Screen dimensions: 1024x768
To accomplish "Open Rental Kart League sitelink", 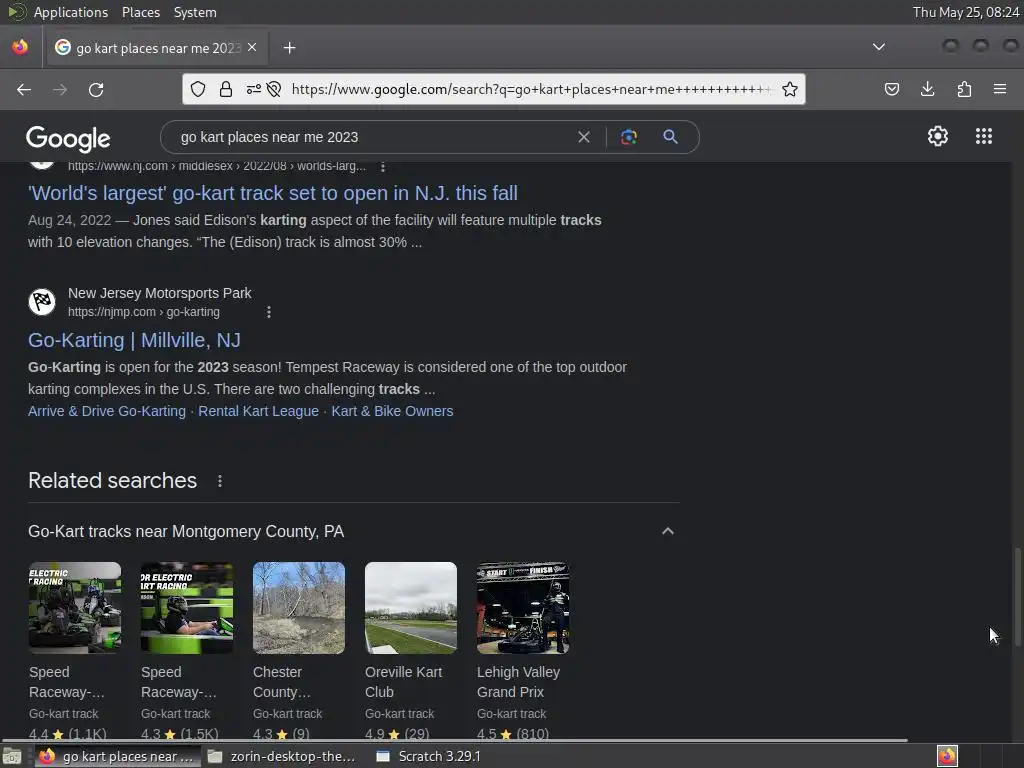I will pyautogui.click(x=259, y=411).
